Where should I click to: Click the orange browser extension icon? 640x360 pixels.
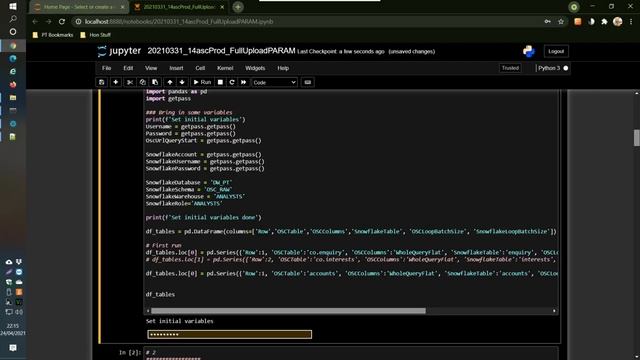tap(578, 22)
